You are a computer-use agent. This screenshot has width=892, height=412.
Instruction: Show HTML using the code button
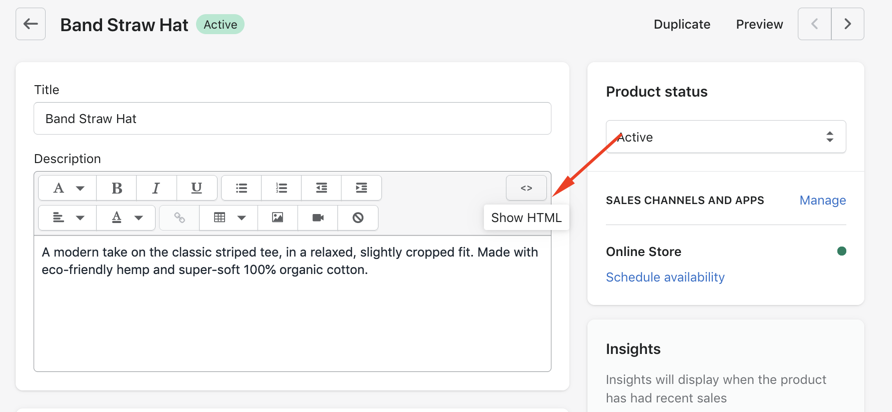(526, 188)
